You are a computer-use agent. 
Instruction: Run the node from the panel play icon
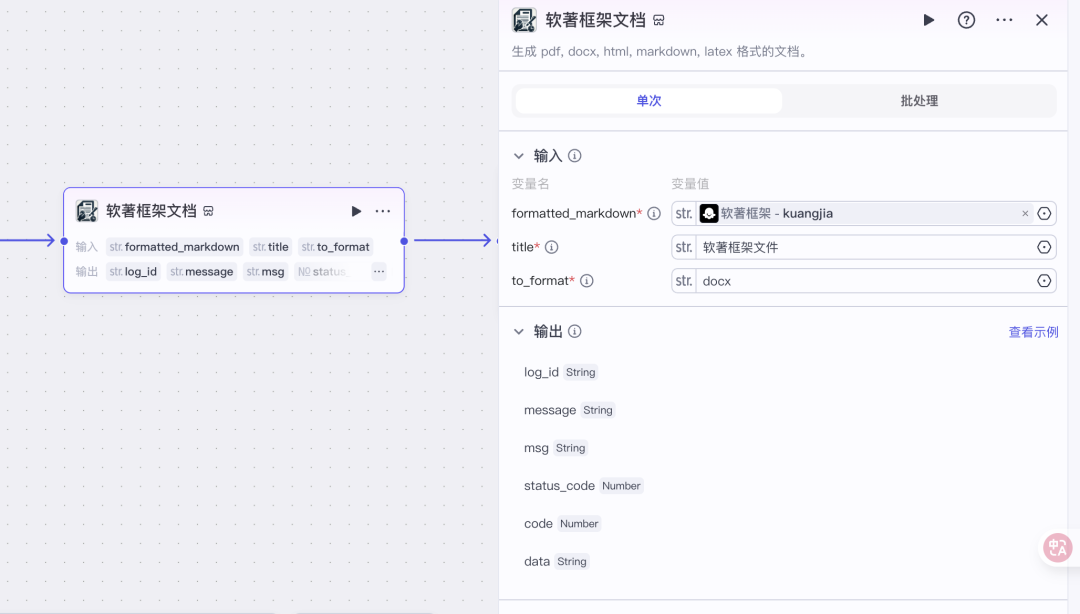[x=928, y=20]
